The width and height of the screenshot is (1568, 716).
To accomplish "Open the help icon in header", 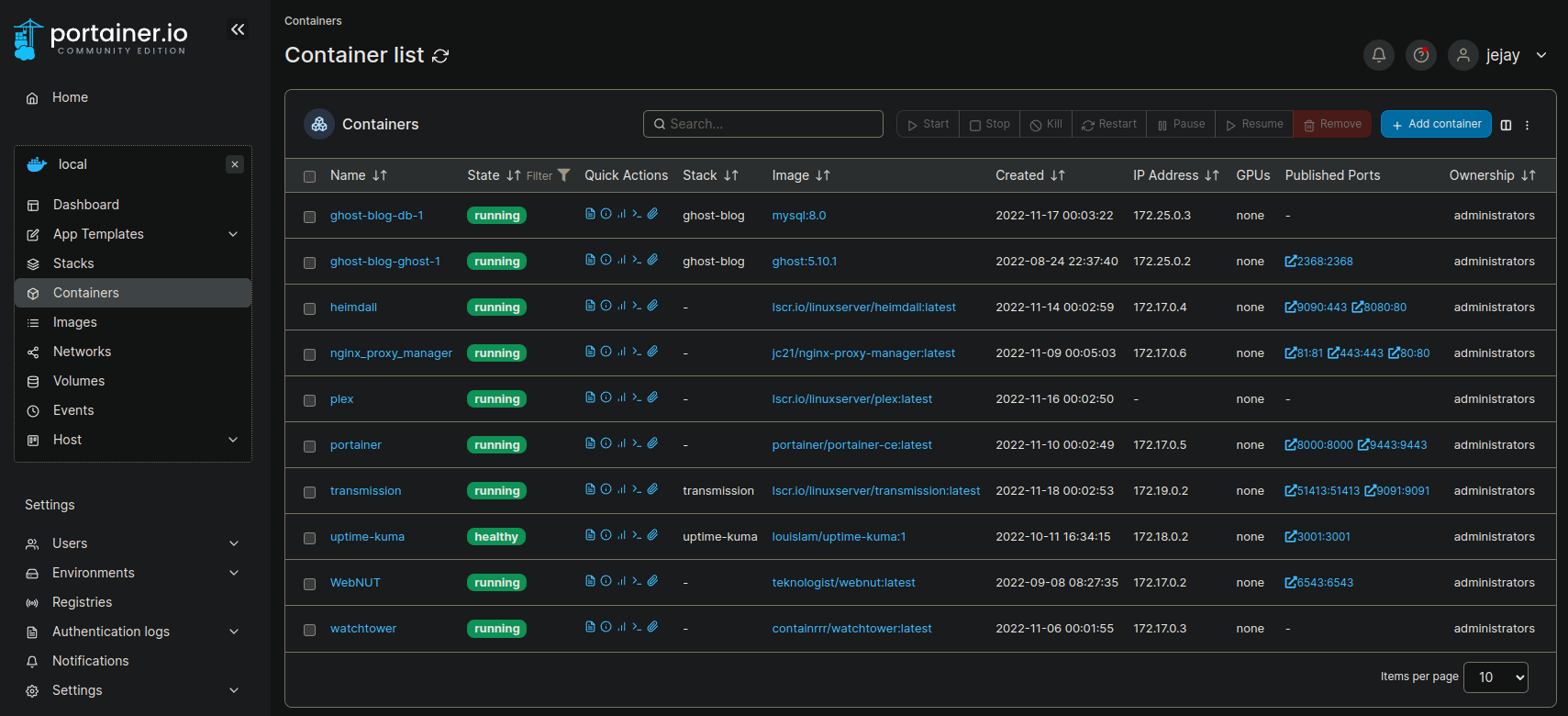I will point(1421,55).
